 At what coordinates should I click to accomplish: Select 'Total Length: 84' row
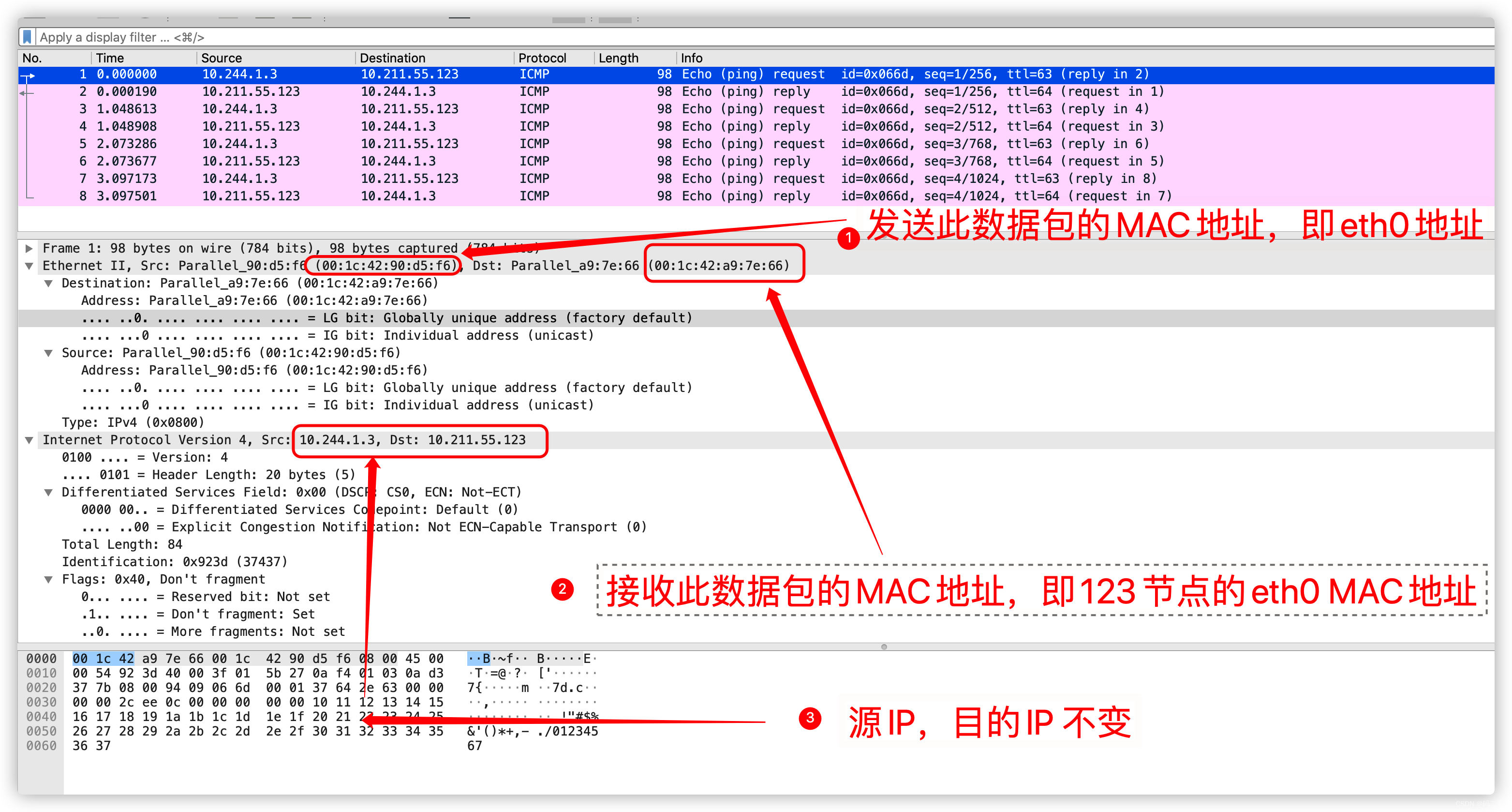tap(756, 545)
